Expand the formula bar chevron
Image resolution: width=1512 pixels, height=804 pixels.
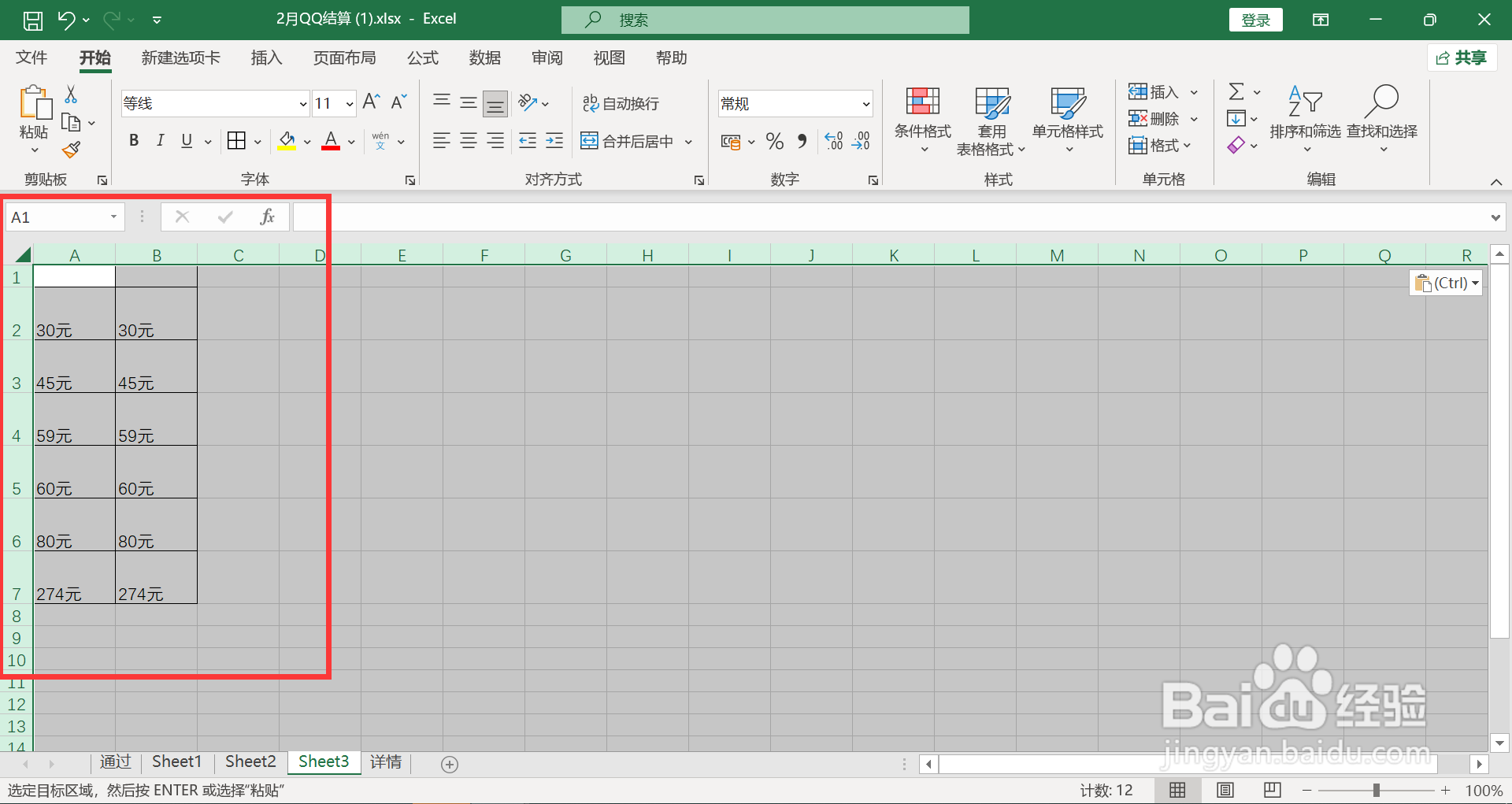pyautogui.click(x=1495, y=217)
